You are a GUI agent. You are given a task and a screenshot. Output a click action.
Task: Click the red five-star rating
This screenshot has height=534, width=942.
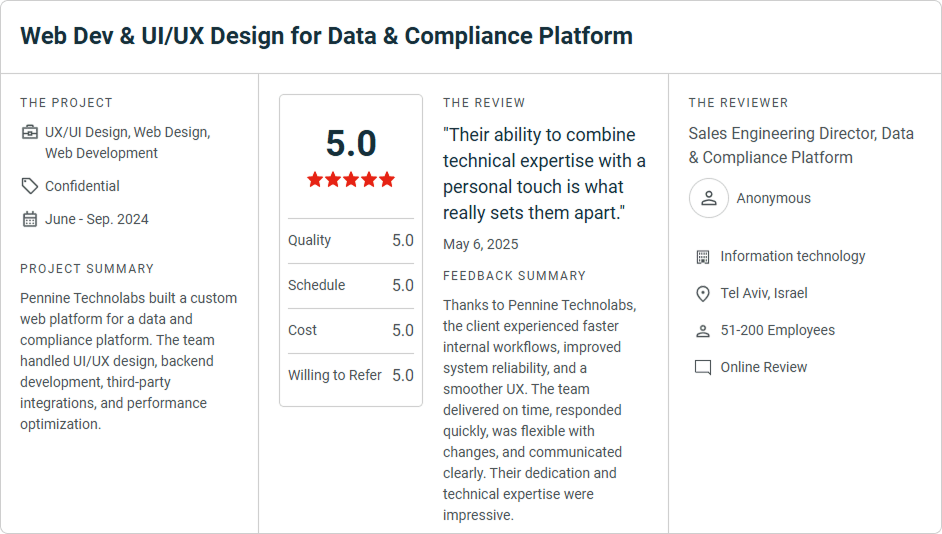pos(350,180)
